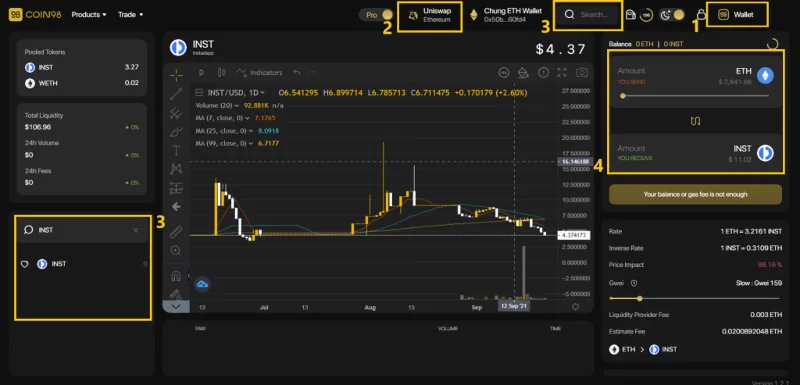Click the shield info icon beside Gwei

point(634,283)
